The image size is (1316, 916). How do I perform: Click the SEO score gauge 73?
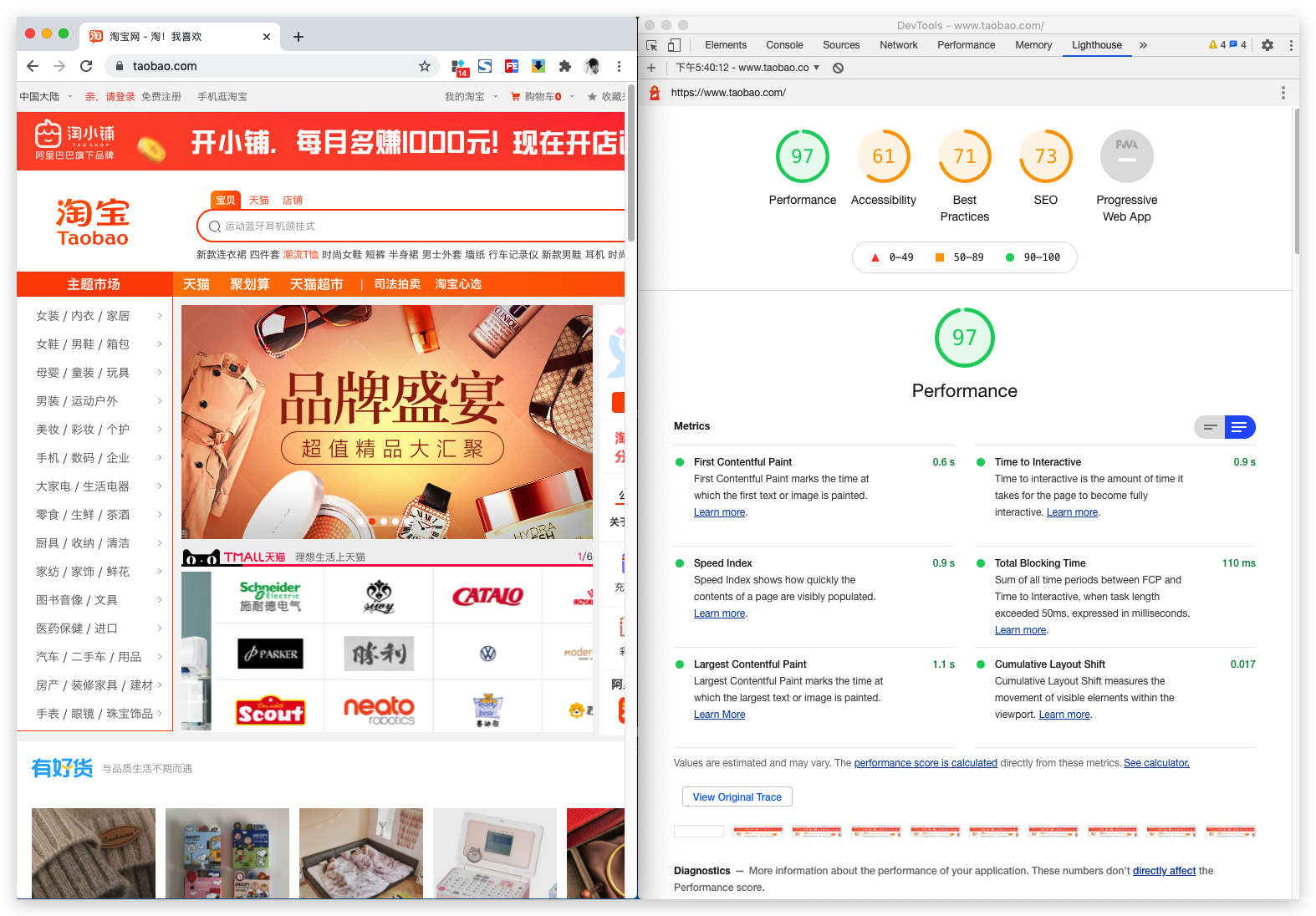point(1046,156)
